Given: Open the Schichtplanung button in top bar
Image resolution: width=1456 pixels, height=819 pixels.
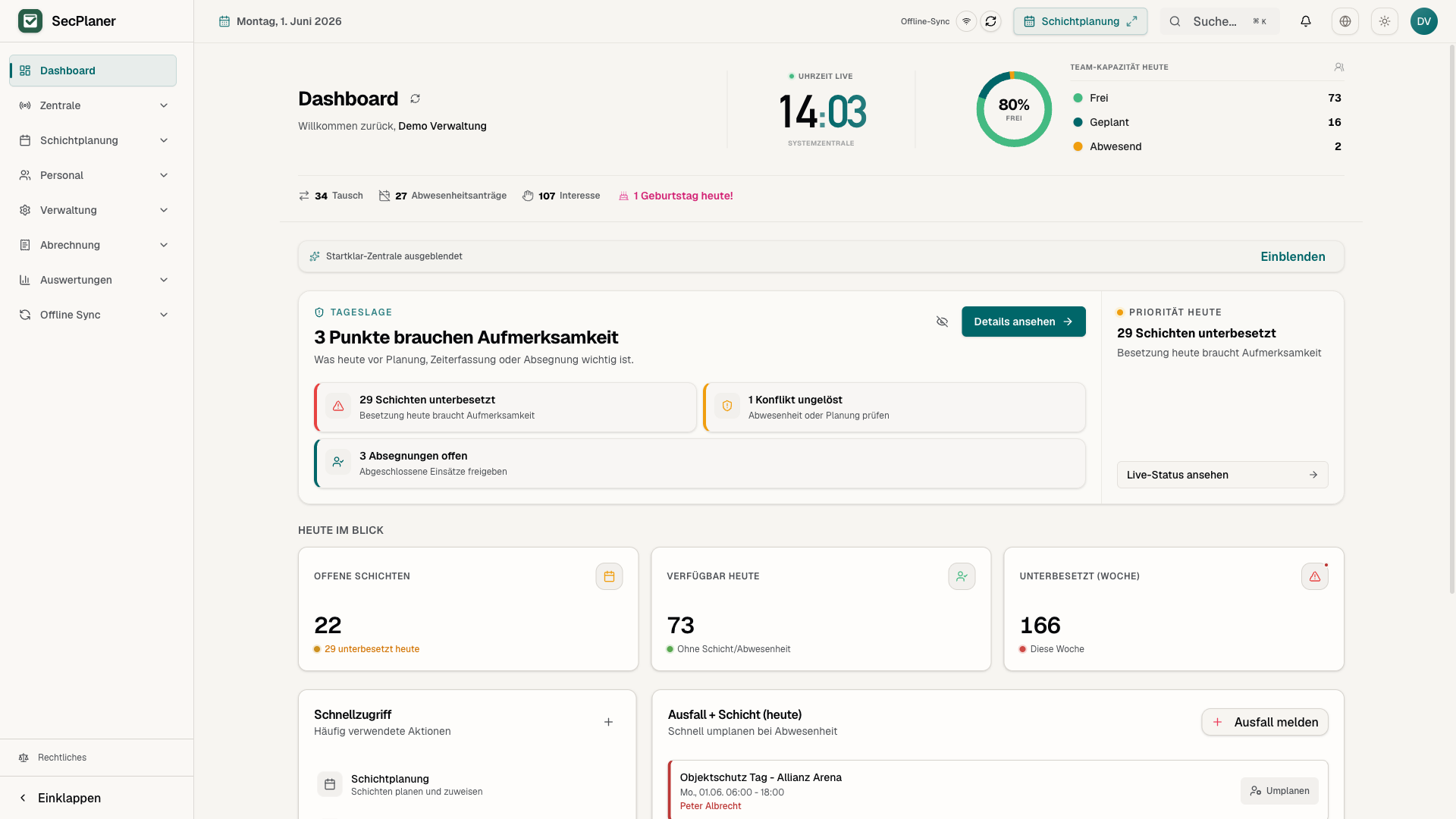Looking at the screenshot, I should 1080,21.
